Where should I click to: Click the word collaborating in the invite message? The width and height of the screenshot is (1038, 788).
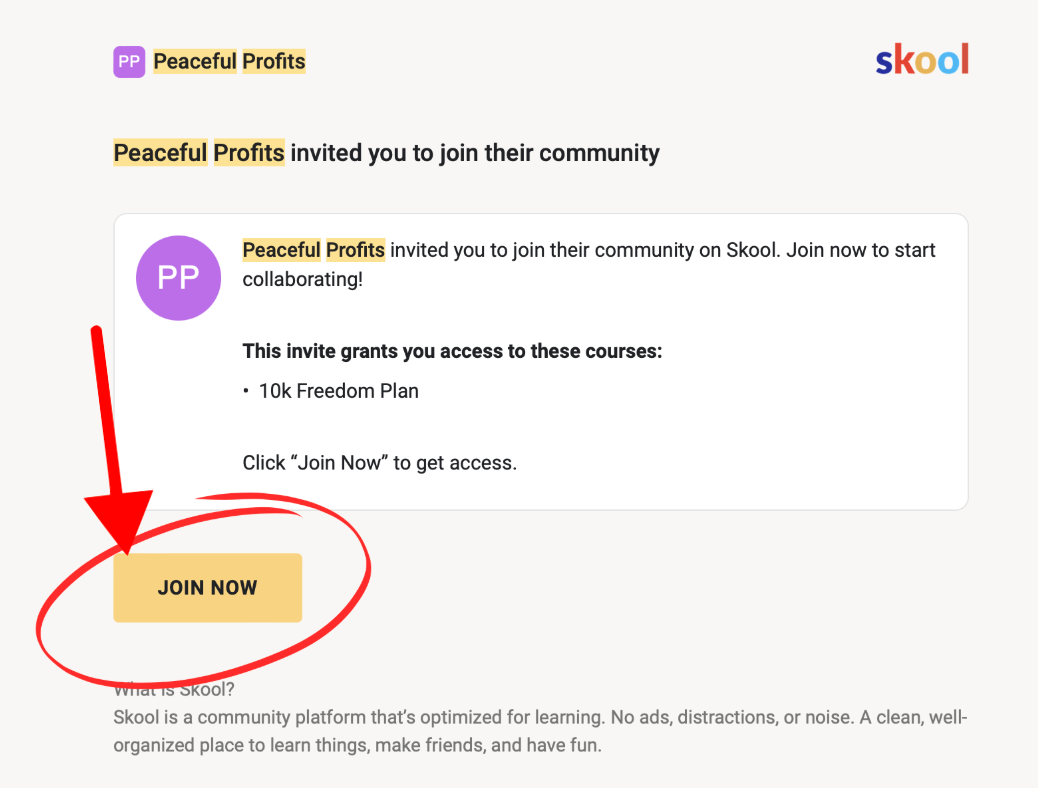302,279
